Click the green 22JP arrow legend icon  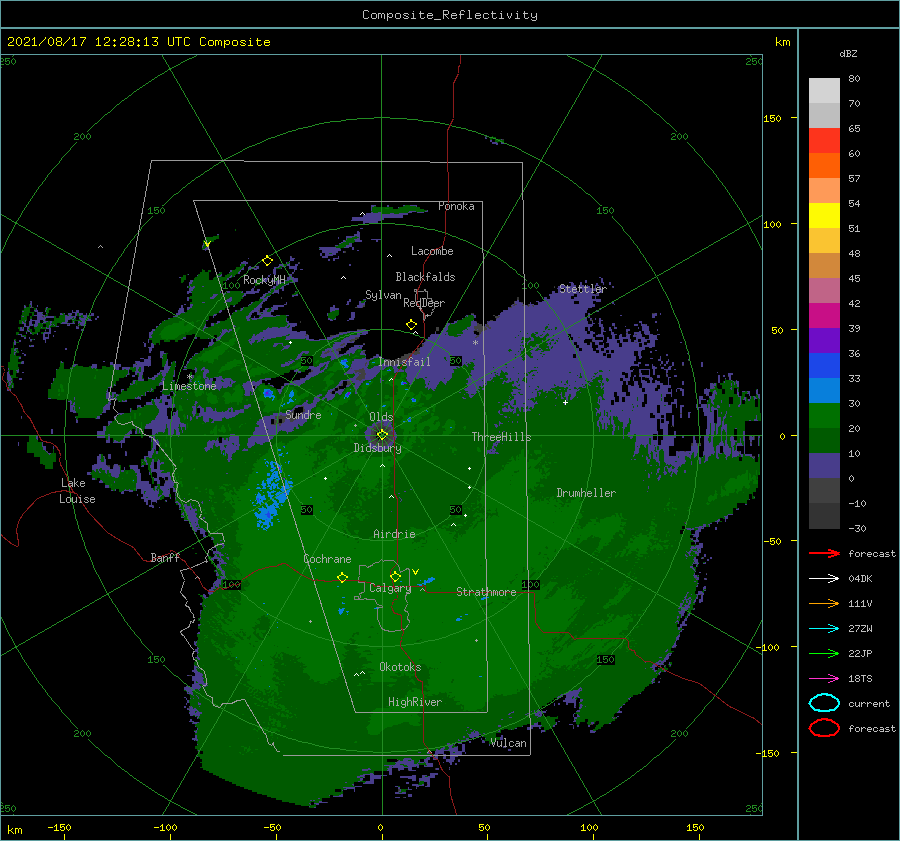[x=824, y=653]
